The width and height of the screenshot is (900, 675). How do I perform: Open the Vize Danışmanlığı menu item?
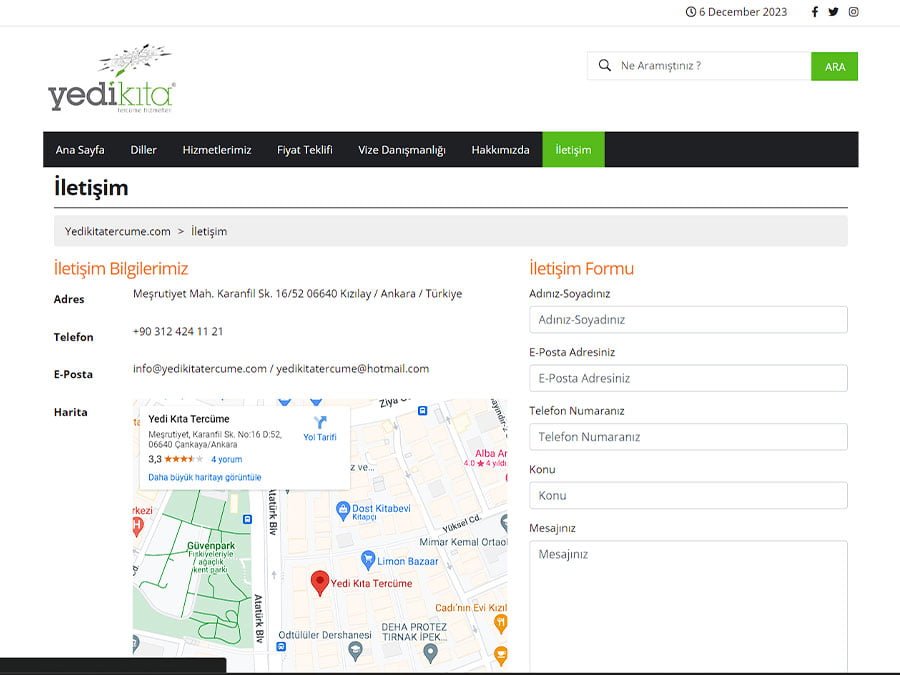click(x=402, y=150)
